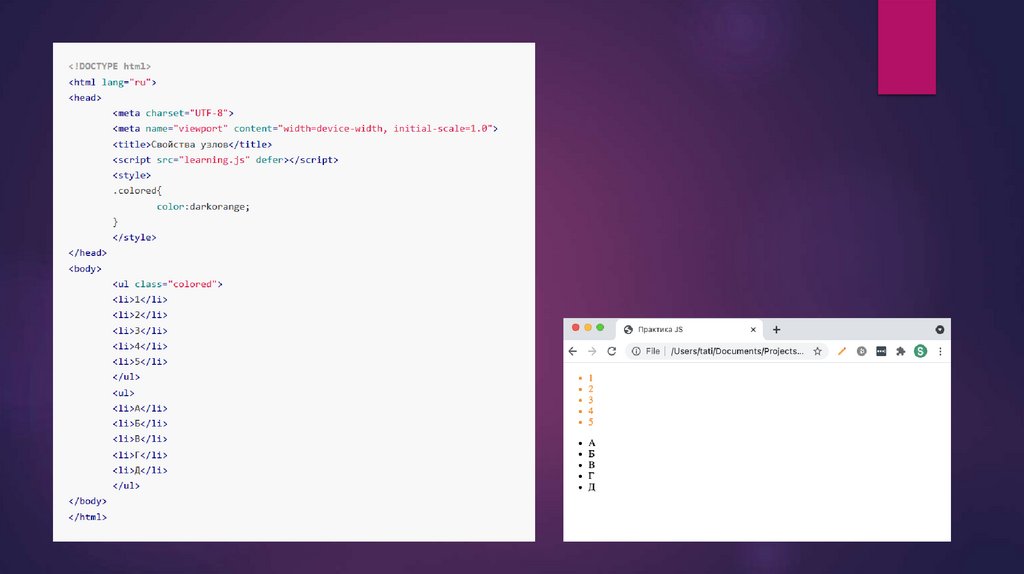Click the closing </head> tag line
The height and width of the screenshot is (574, 1024).
click(88, 253)
